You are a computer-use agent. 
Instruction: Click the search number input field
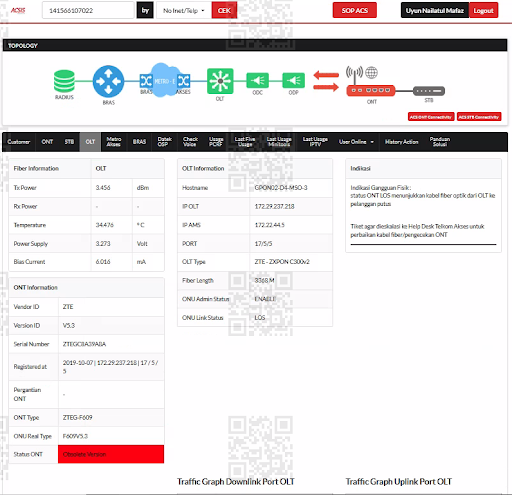[88, 10]
